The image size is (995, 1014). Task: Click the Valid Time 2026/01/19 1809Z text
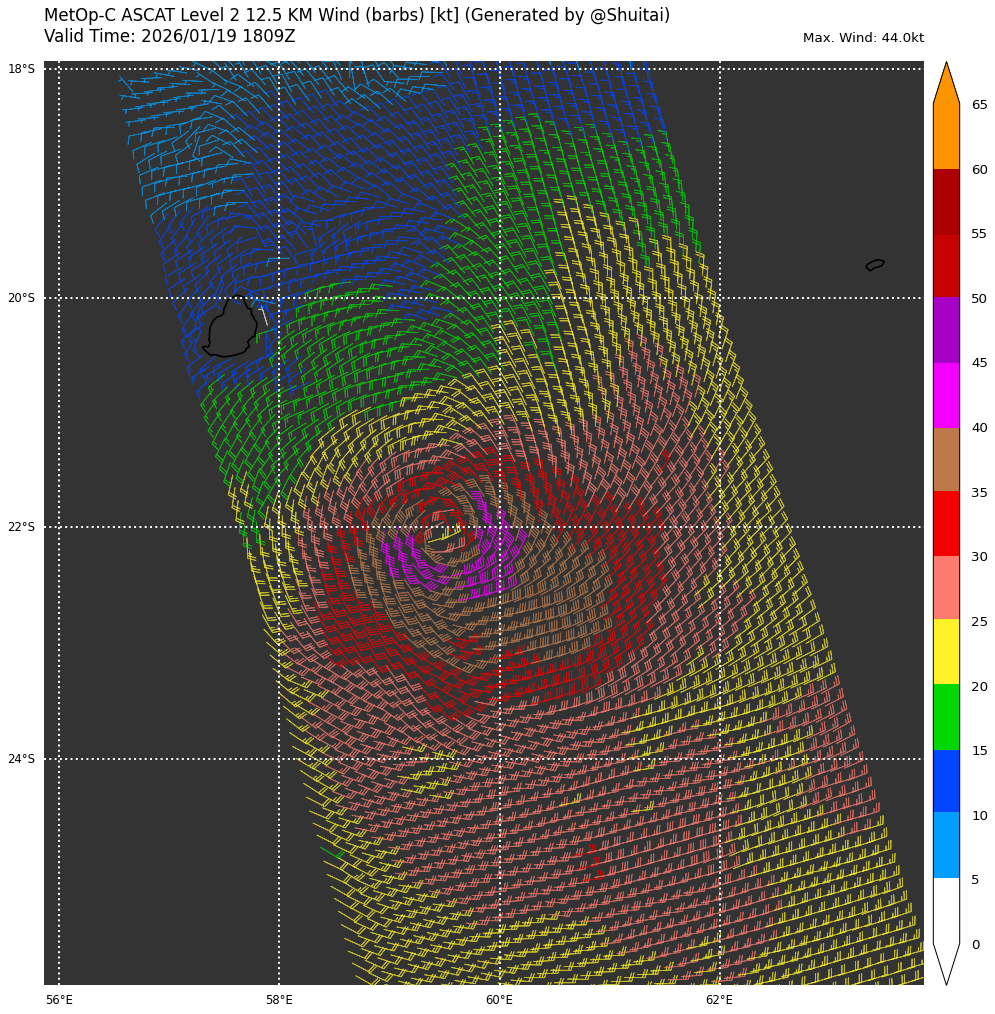pos(170,37)
